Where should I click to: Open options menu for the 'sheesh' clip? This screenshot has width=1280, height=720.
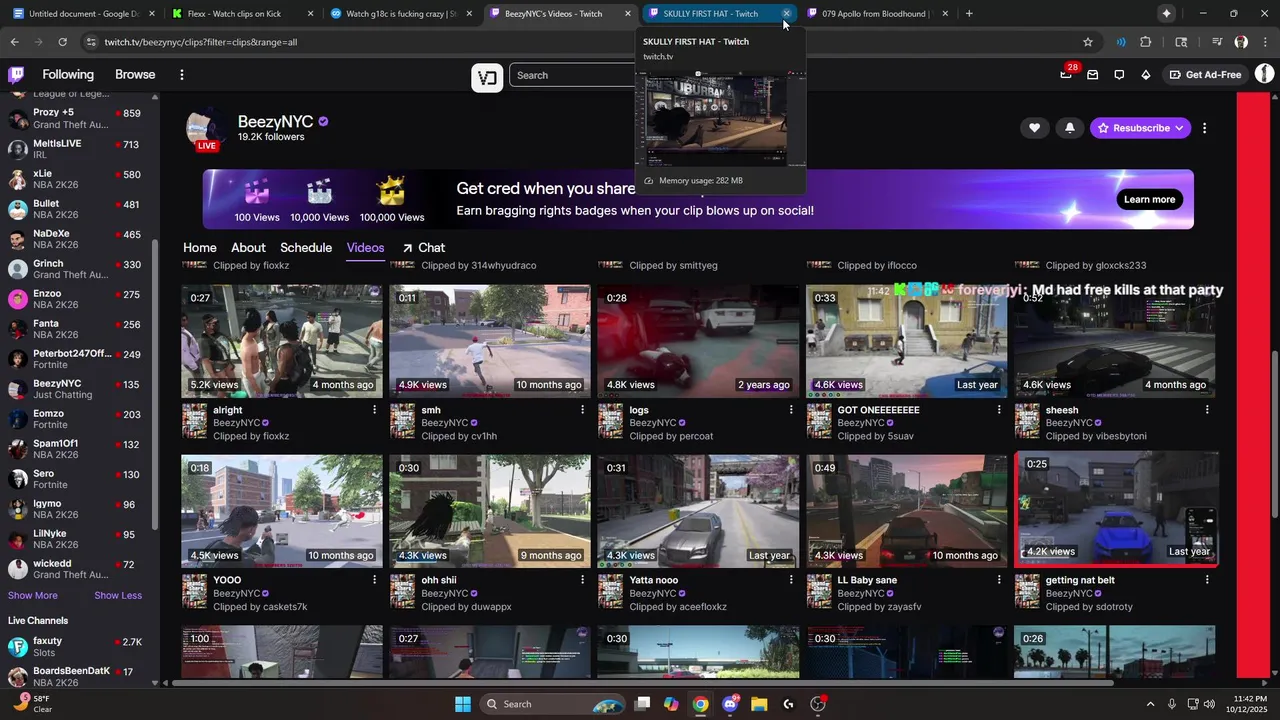click(1207, 410)
